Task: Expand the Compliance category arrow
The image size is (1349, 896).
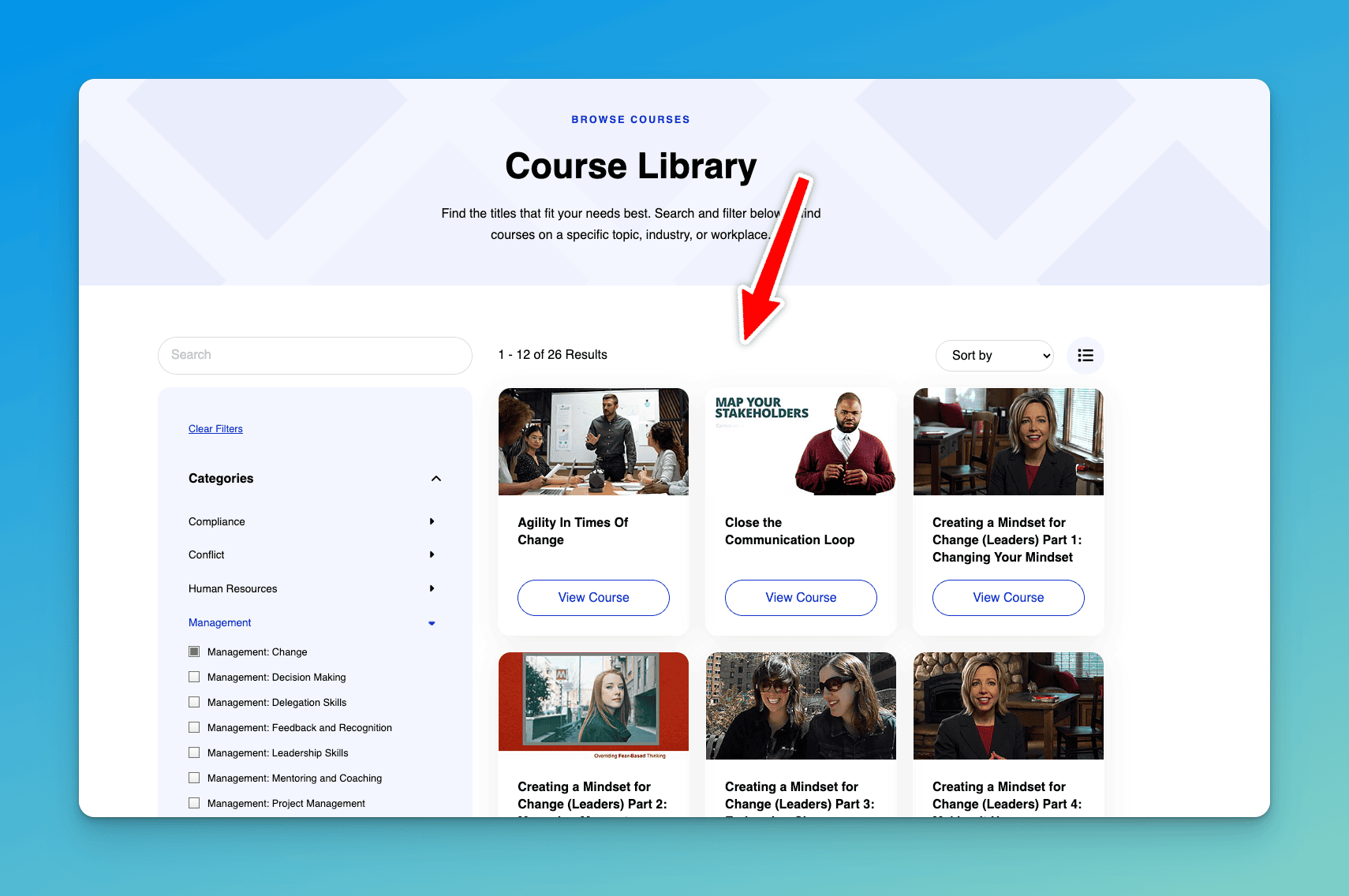Action: tap(432, 521)
